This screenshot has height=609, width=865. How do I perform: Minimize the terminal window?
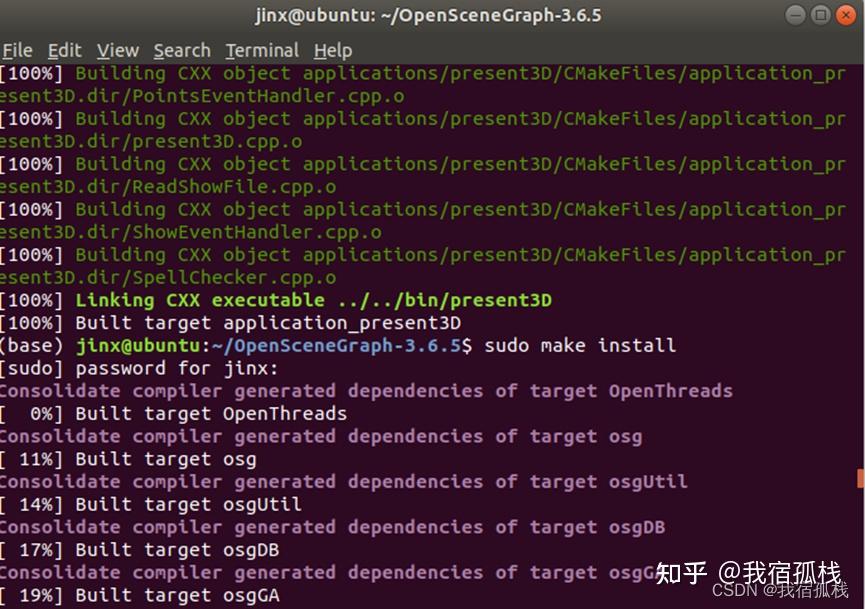[795, 15]
